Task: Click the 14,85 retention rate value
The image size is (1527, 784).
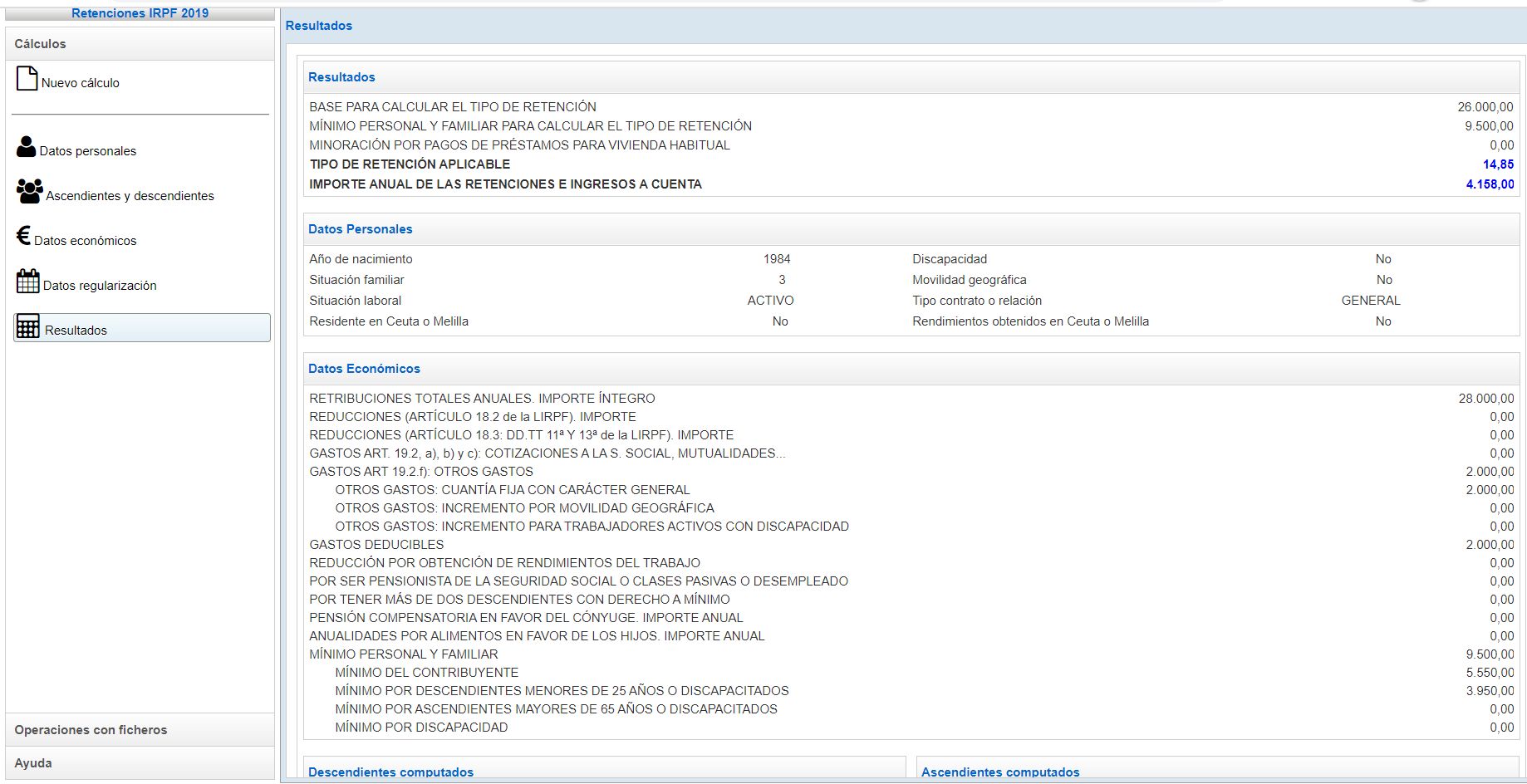Action: 1498,164
